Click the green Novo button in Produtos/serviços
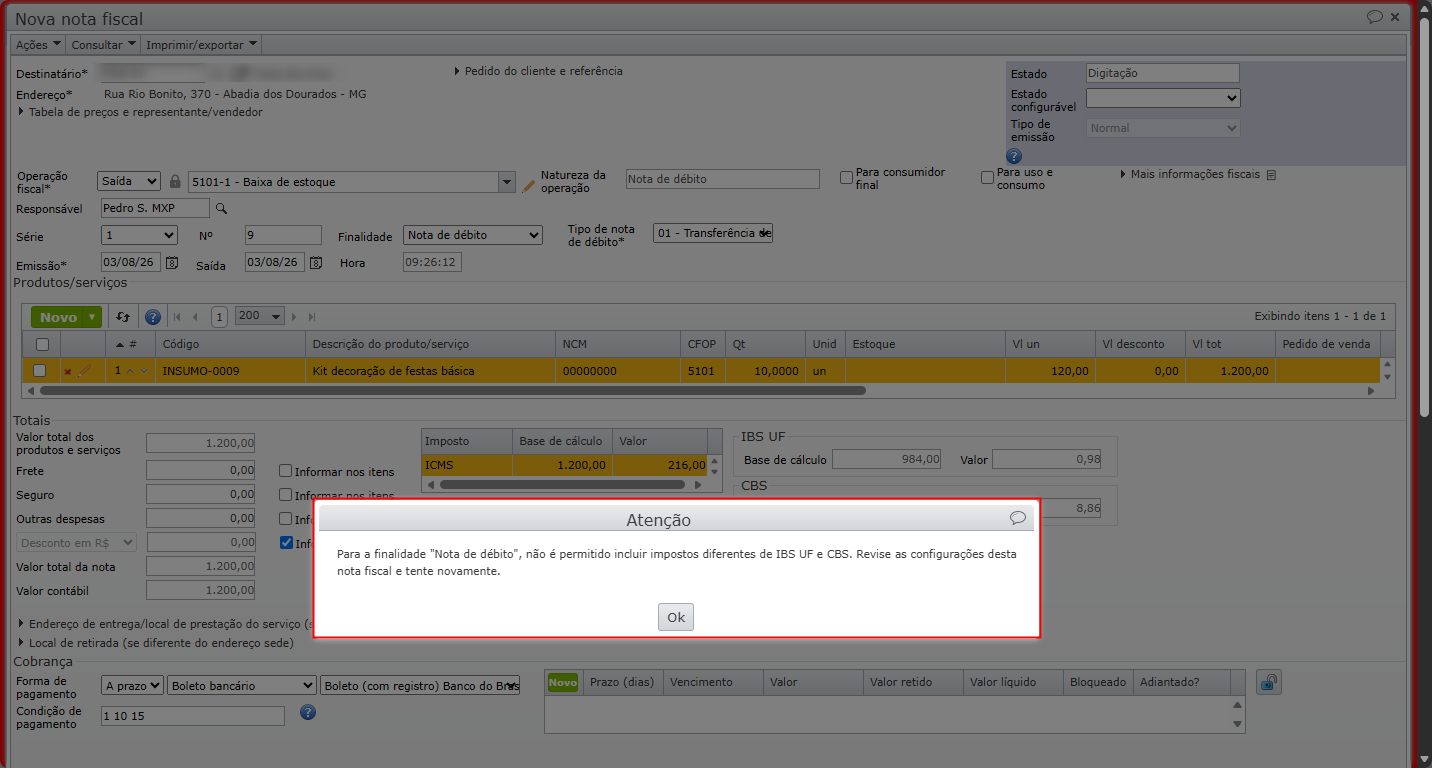The width and height of the screenshot is (1432, 768). tap(58, 317)
